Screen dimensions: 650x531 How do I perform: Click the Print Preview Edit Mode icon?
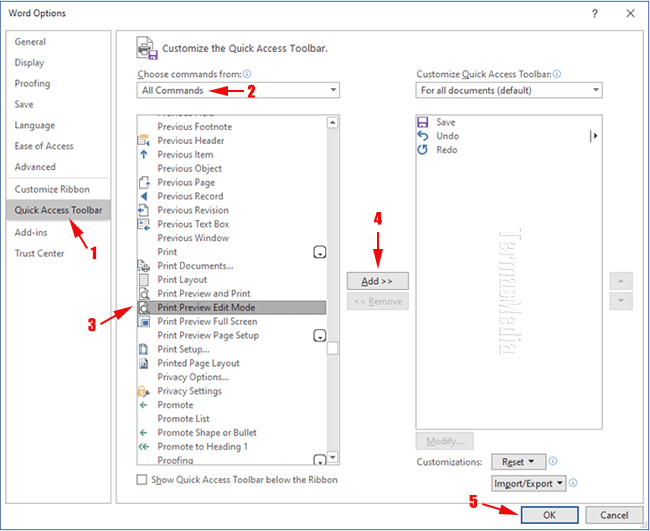click(144, 308)
